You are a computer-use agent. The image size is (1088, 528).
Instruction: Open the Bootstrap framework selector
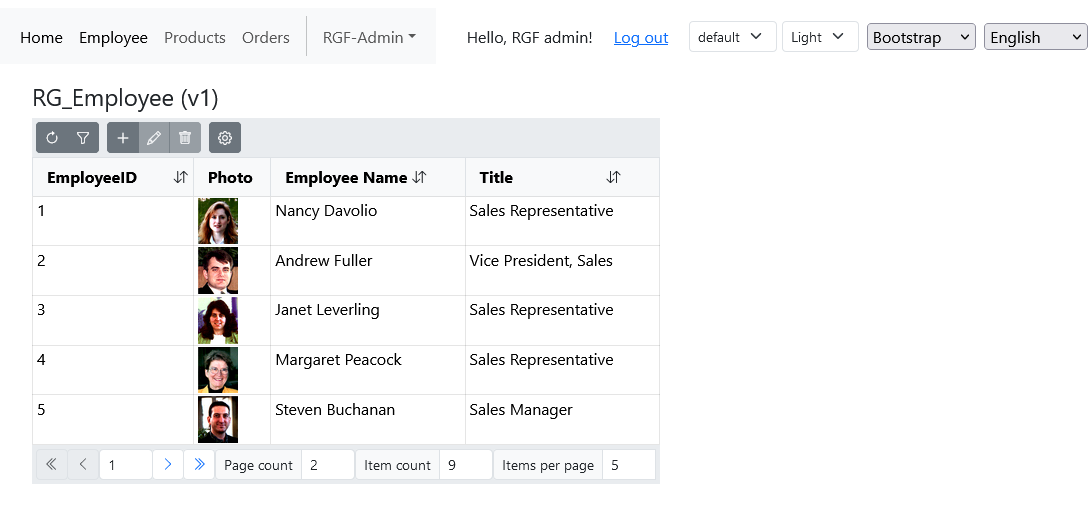click(x=920, y=37)
